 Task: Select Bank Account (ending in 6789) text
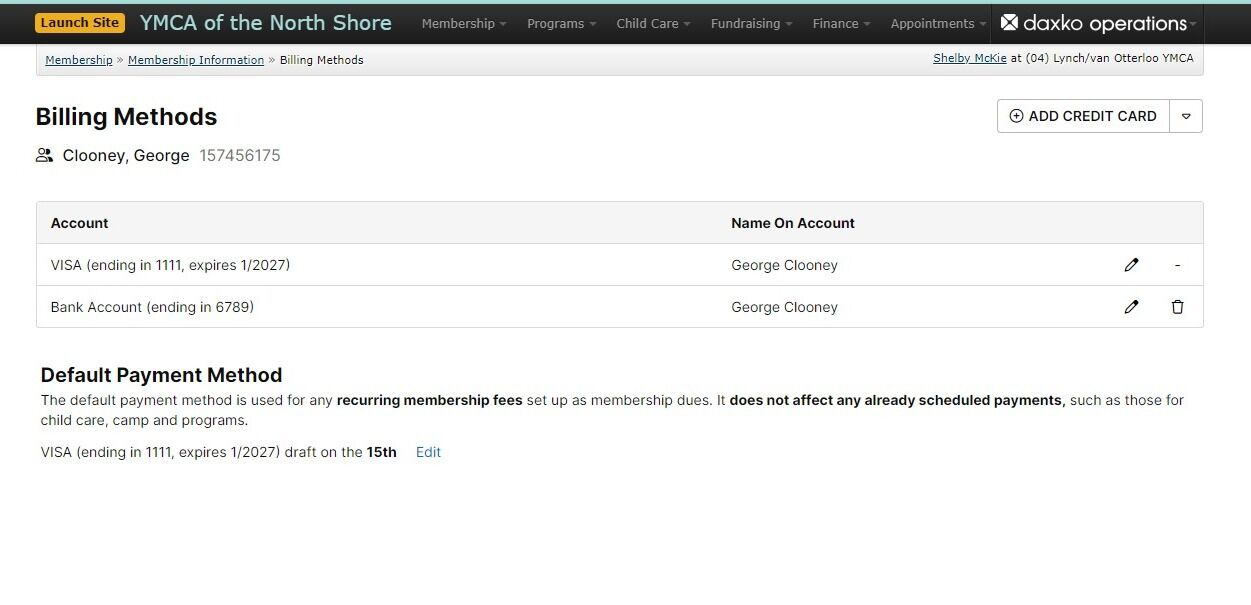(152, 307)
